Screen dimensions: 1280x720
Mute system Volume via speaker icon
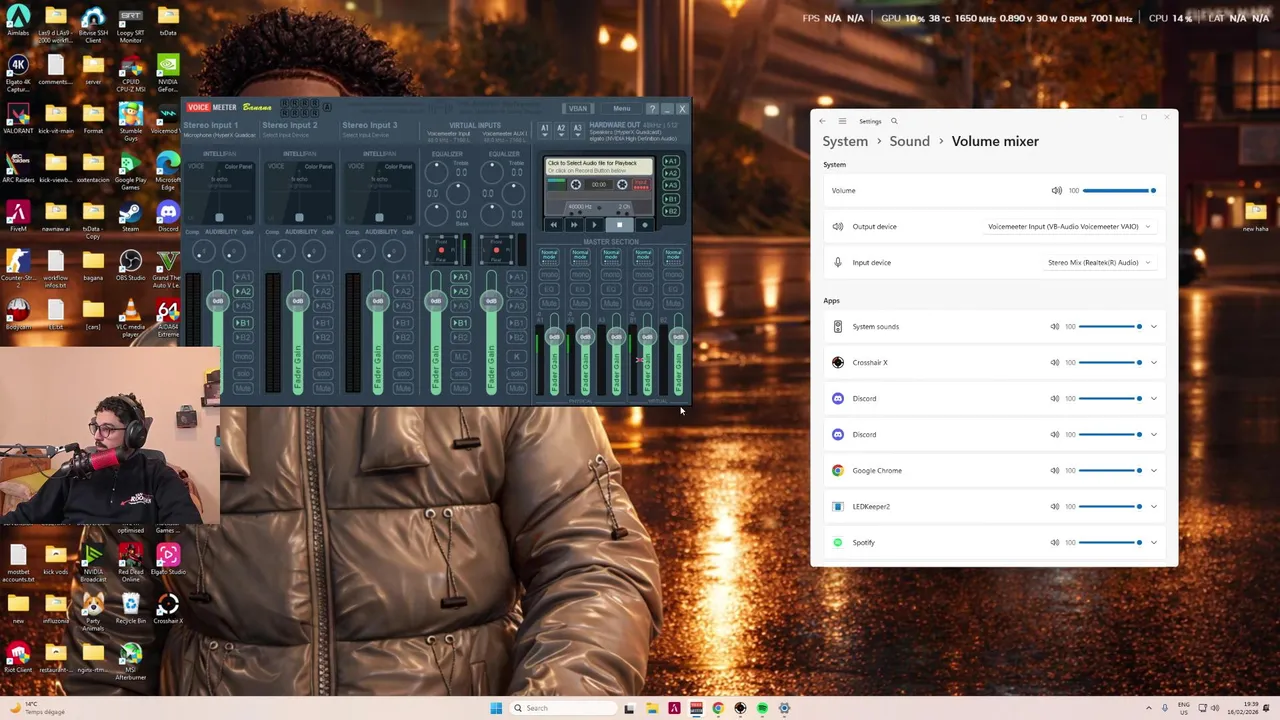[x=1056, y=190]
